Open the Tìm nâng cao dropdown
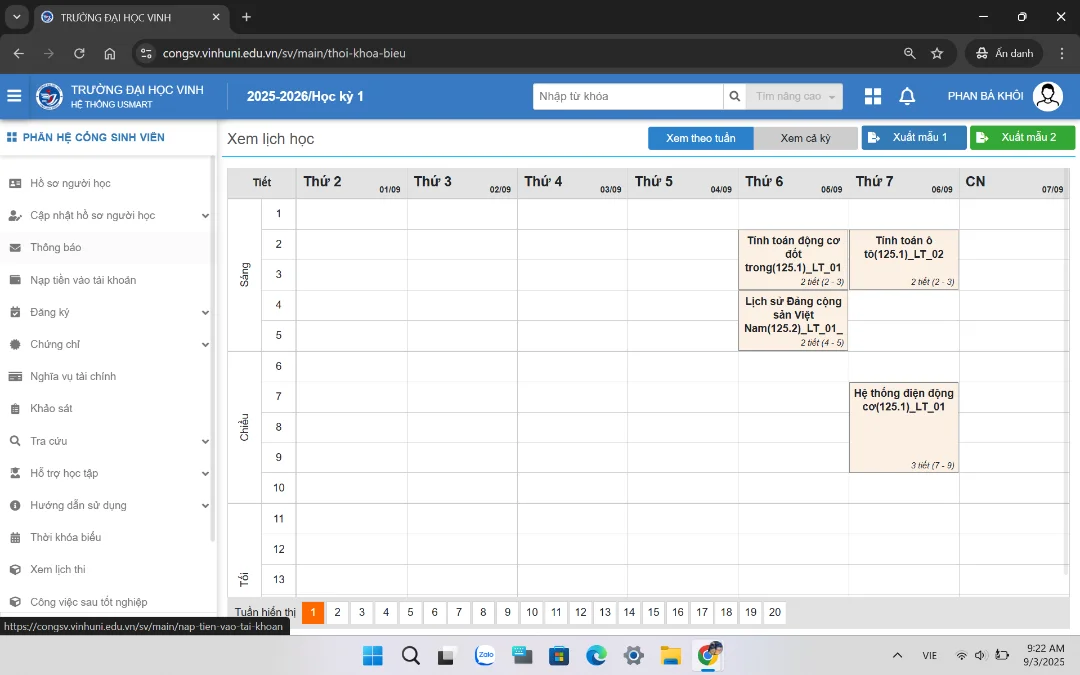 point(795,96)
